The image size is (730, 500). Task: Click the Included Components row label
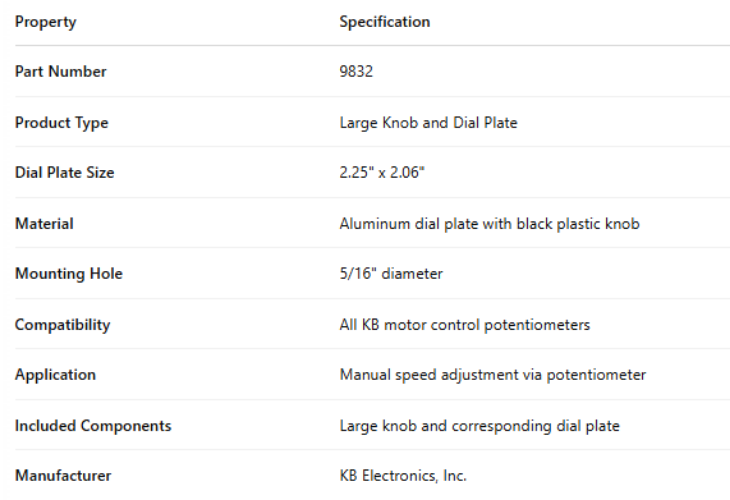click(93, 426)
